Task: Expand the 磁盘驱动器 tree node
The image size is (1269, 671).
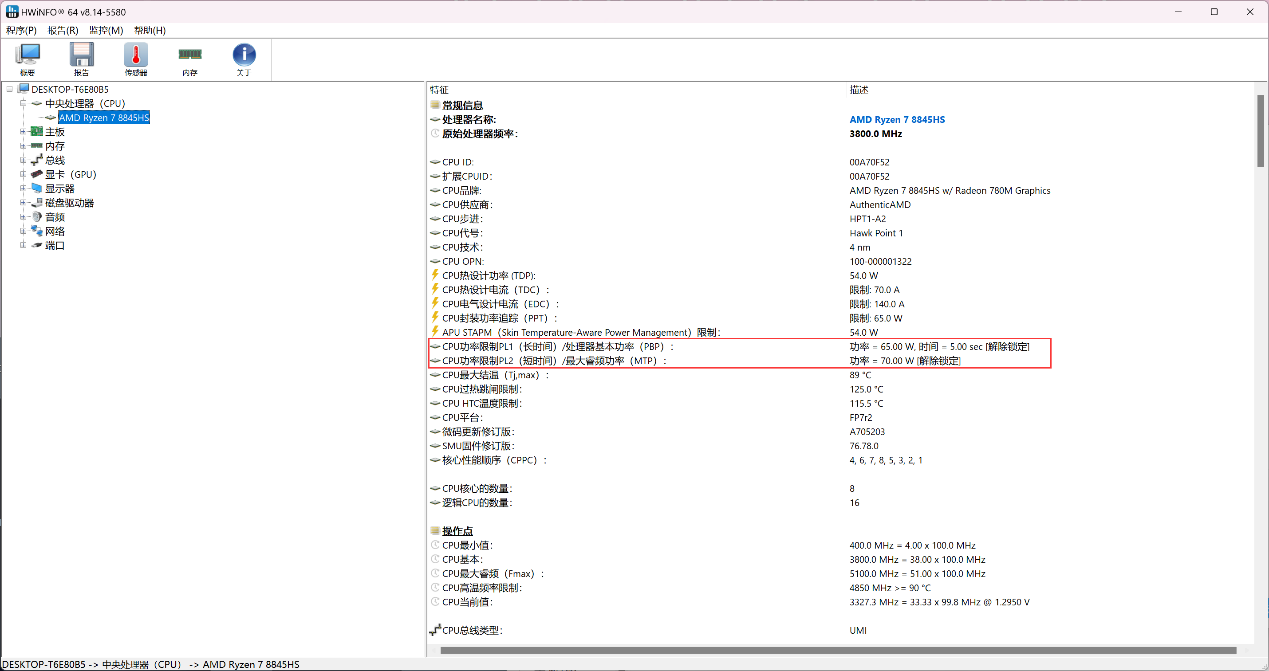Action: (x=22, y=203)
